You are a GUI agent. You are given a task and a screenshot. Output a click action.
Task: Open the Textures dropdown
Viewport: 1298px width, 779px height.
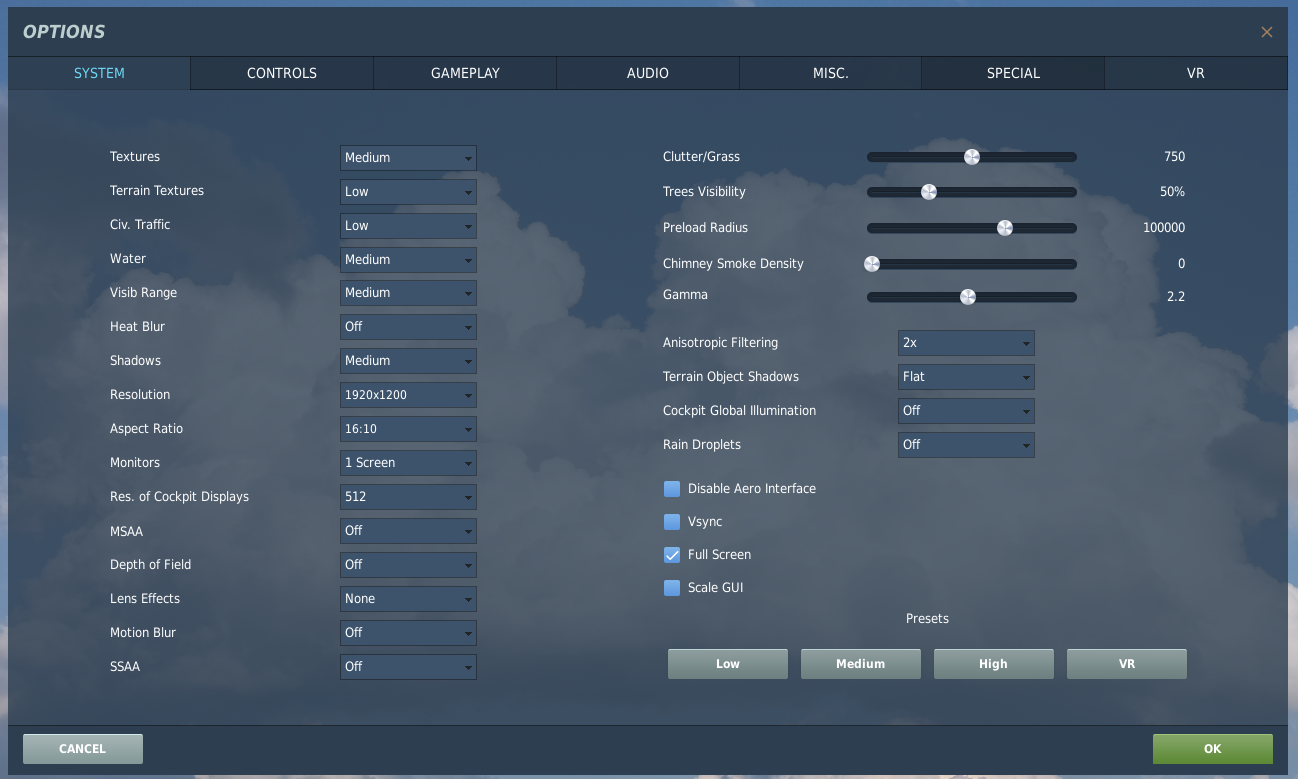pos(408,158)
